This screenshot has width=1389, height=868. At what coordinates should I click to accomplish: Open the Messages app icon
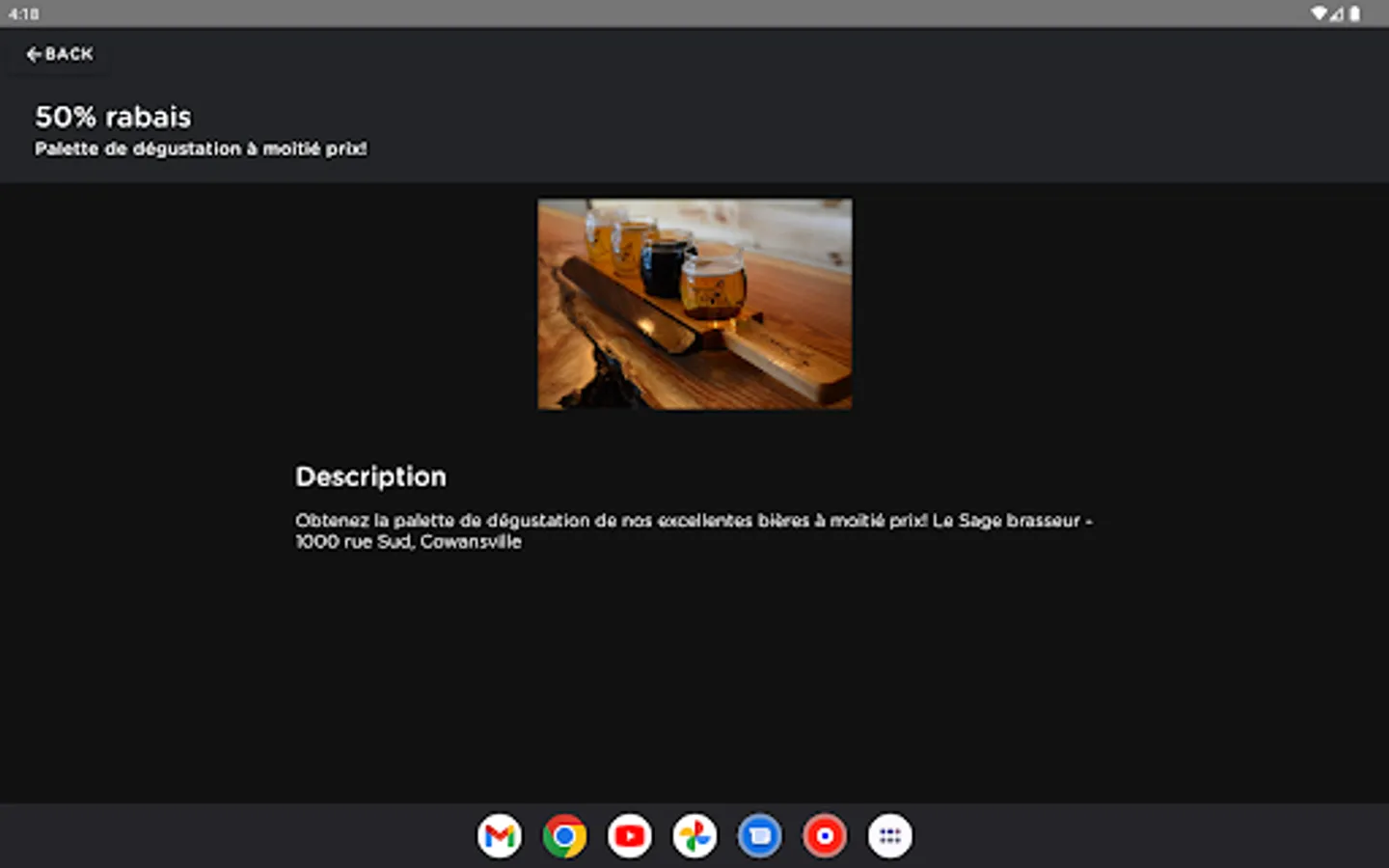pyautogui.click(x=760, y=836)
